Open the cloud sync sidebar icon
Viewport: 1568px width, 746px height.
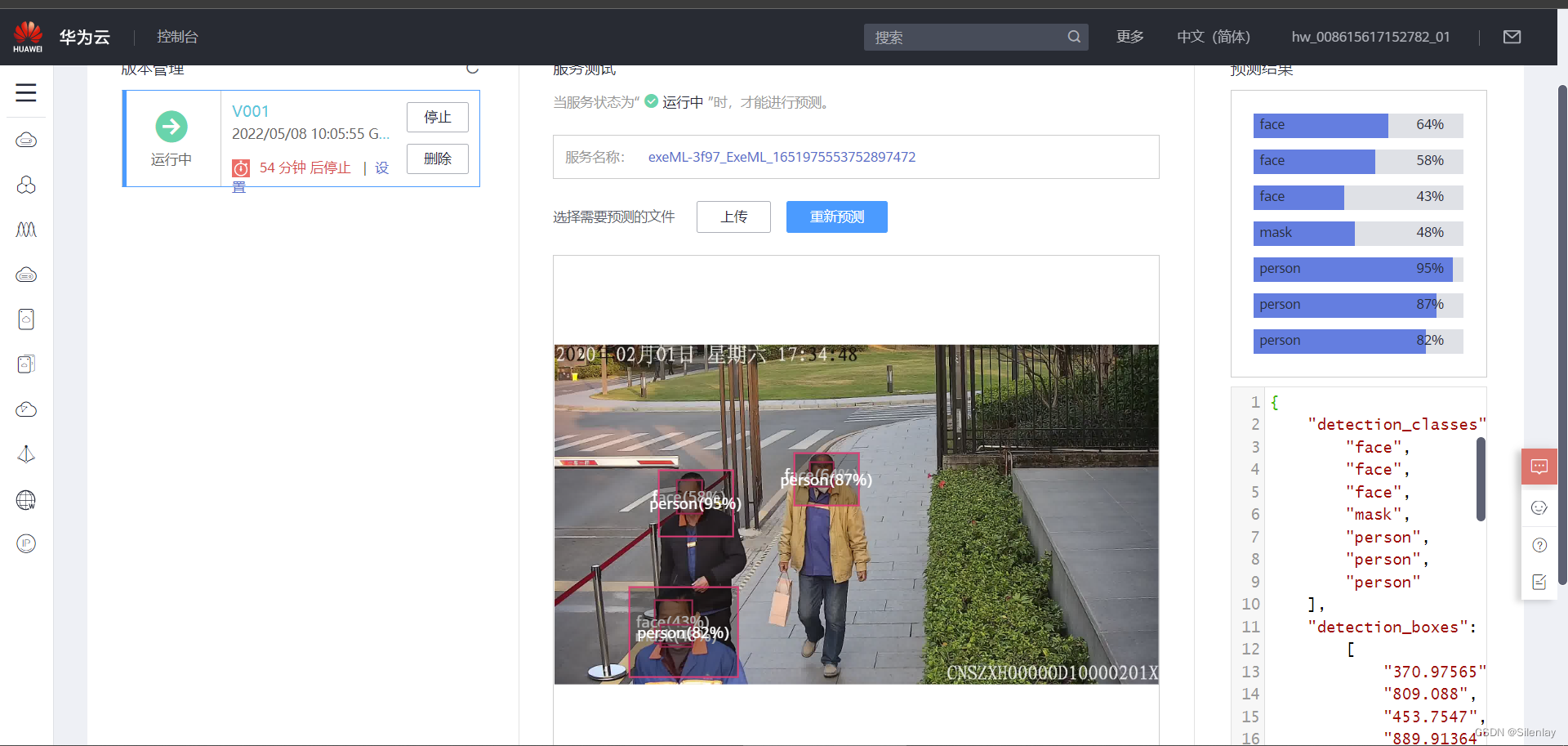26,409
